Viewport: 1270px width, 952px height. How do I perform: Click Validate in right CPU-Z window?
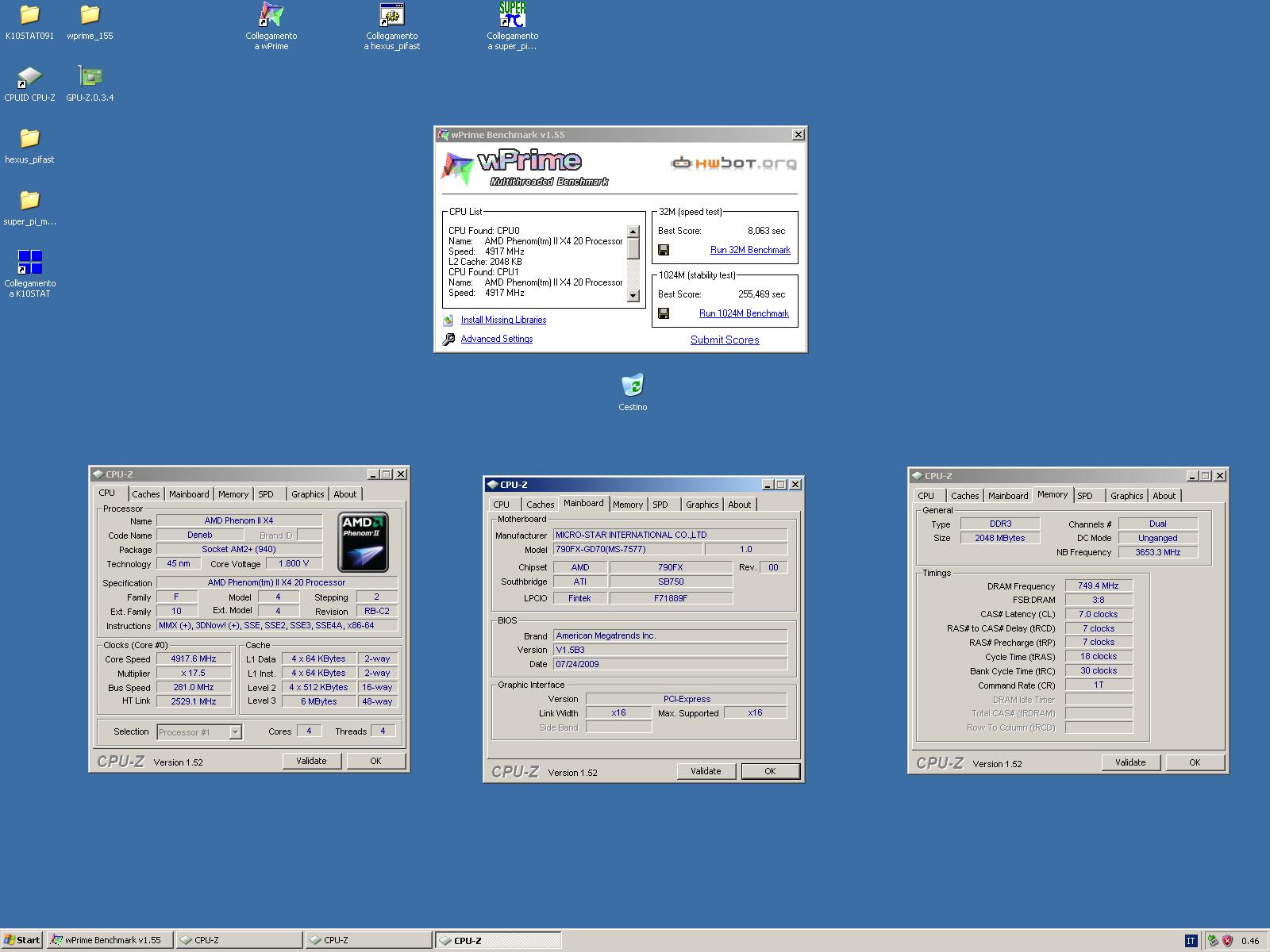point(1130,762)
